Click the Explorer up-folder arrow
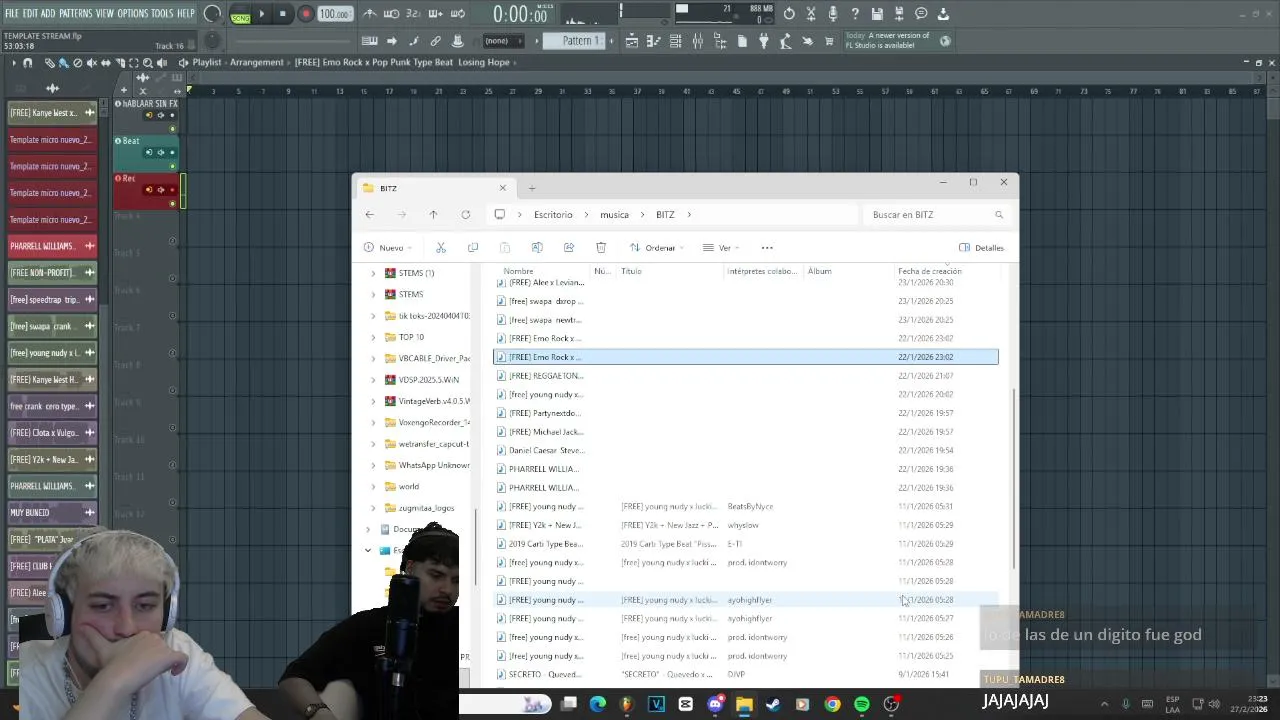 433,214
